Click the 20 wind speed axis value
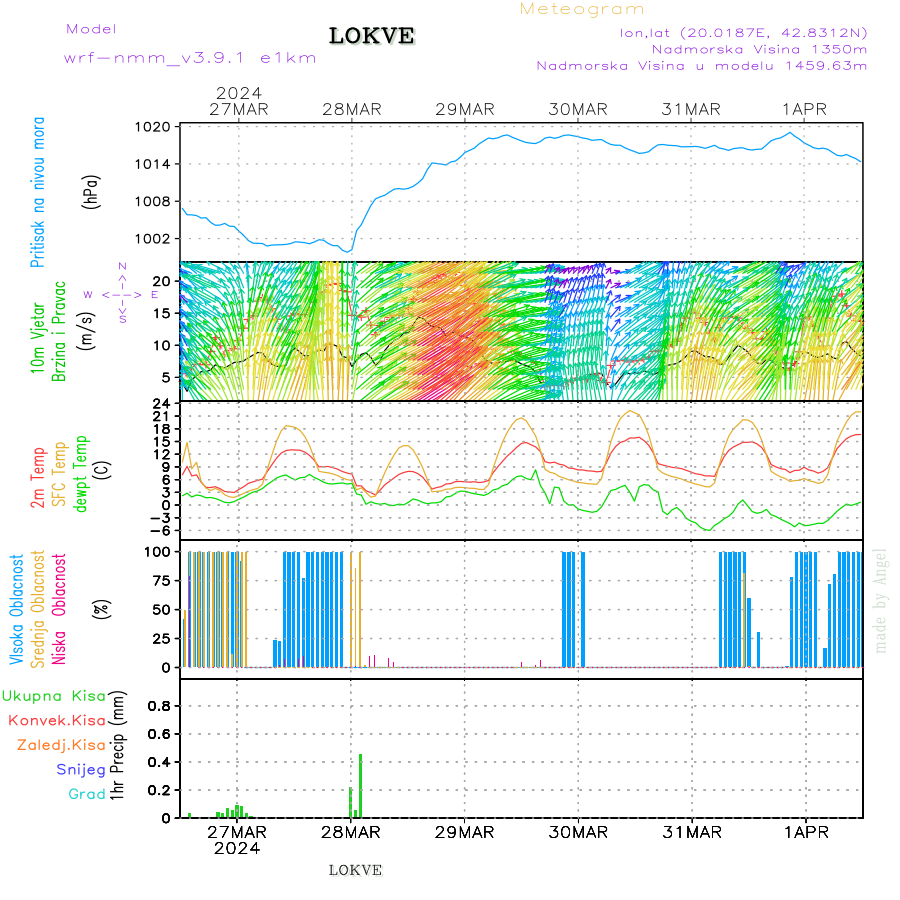This screenshot has height=900, width=900. 161,281
